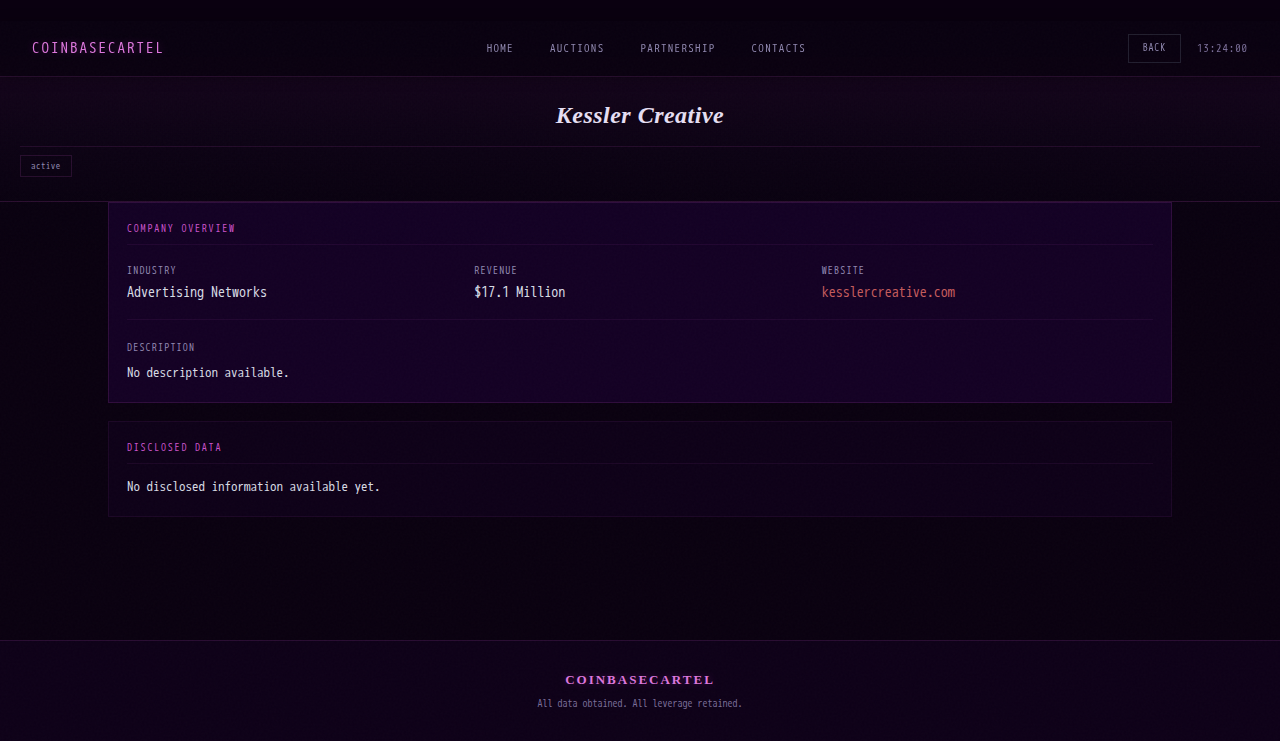Select the No description available text
Image resolution: width=1280 pixels, height=741 pixels.
click(208, 372)
